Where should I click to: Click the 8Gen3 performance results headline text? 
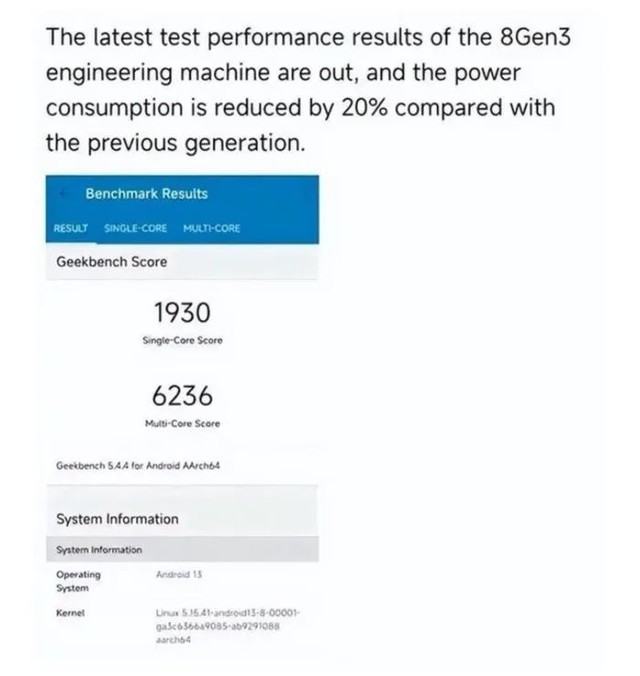point(300,90)
